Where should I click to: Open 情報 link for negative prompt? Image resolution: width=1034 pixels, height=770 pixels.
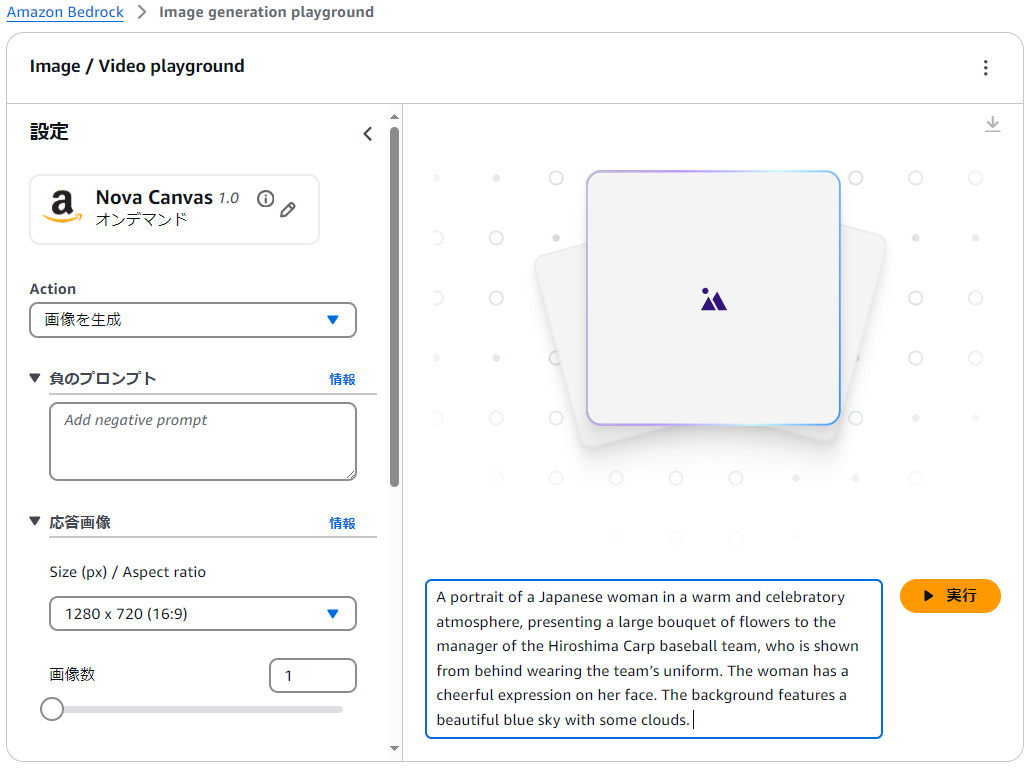(342, 379)
